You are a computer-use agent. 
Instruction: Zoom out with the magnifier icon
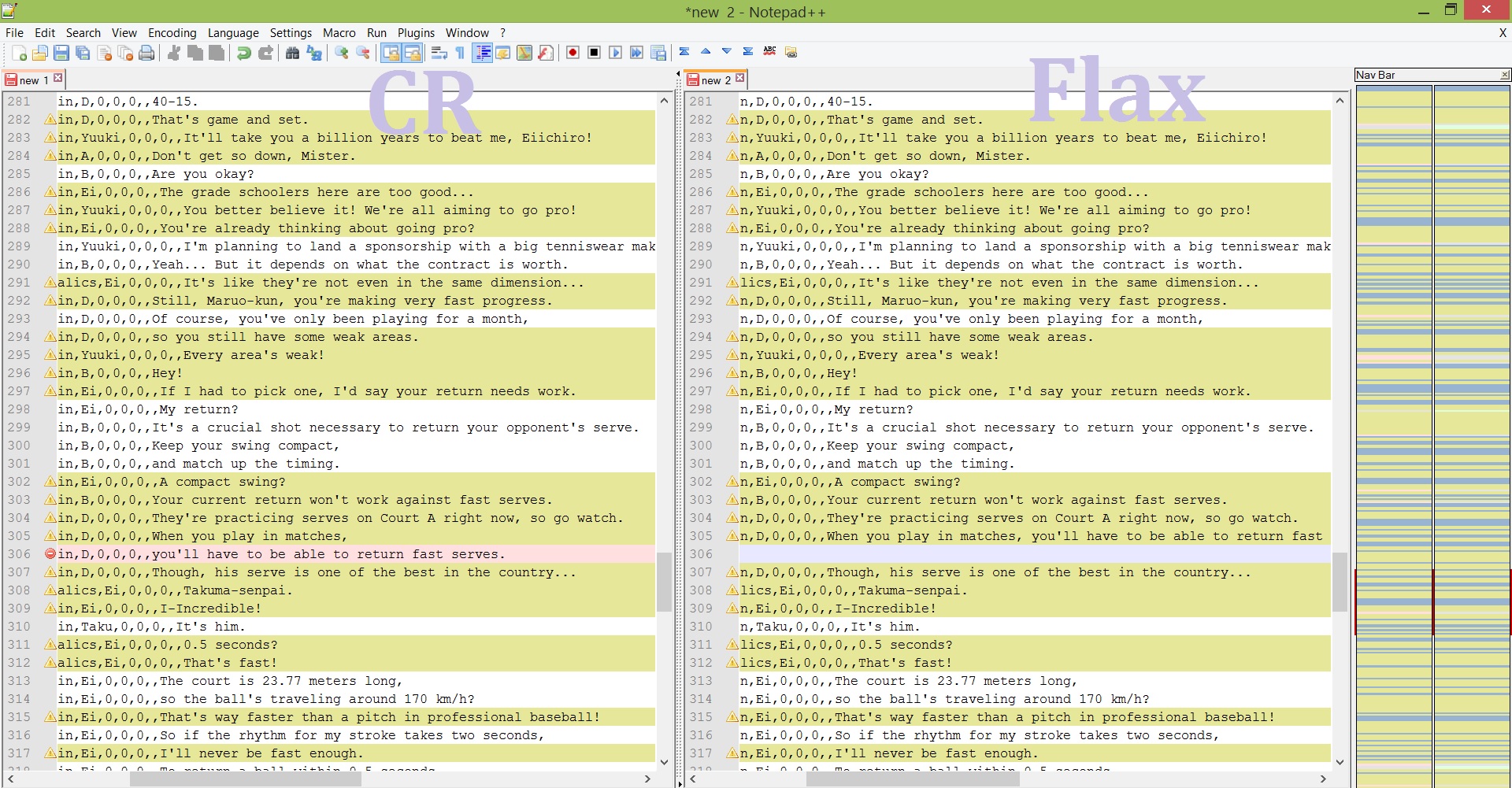pos(363,53)
